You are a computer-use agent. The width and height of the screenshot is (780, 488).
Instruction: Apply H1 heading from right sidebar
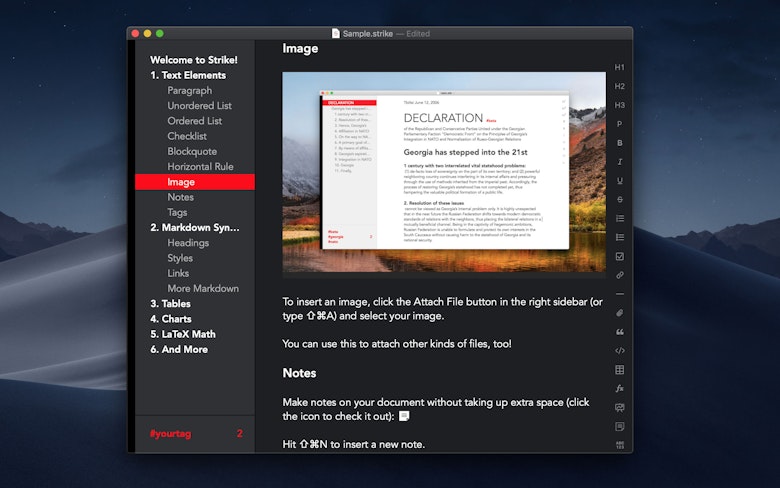[x=619, y=67]
